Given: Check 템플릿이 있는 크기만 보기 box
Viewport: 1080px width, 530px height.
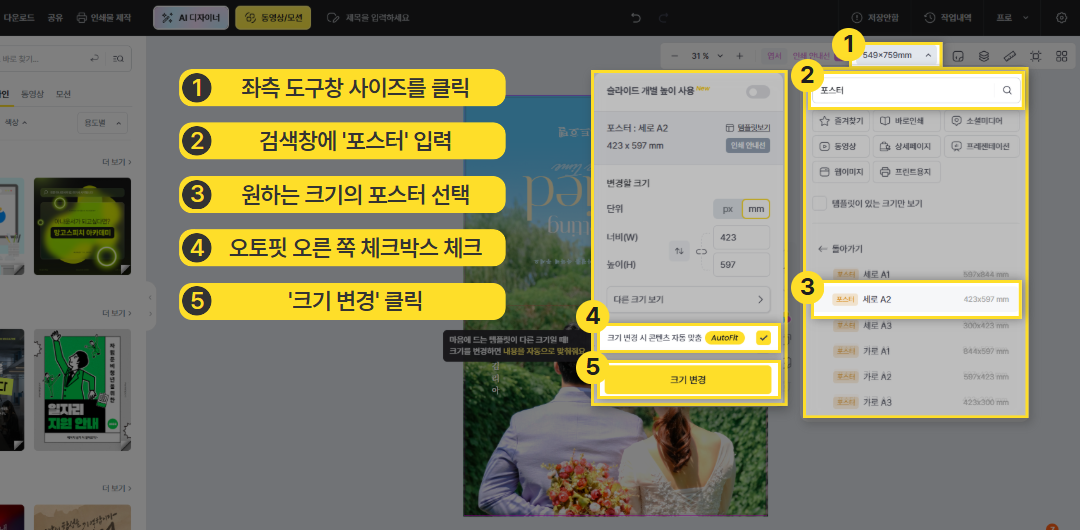Looking at the screenshot, I should pyautogui.click(x=820, y=203).
